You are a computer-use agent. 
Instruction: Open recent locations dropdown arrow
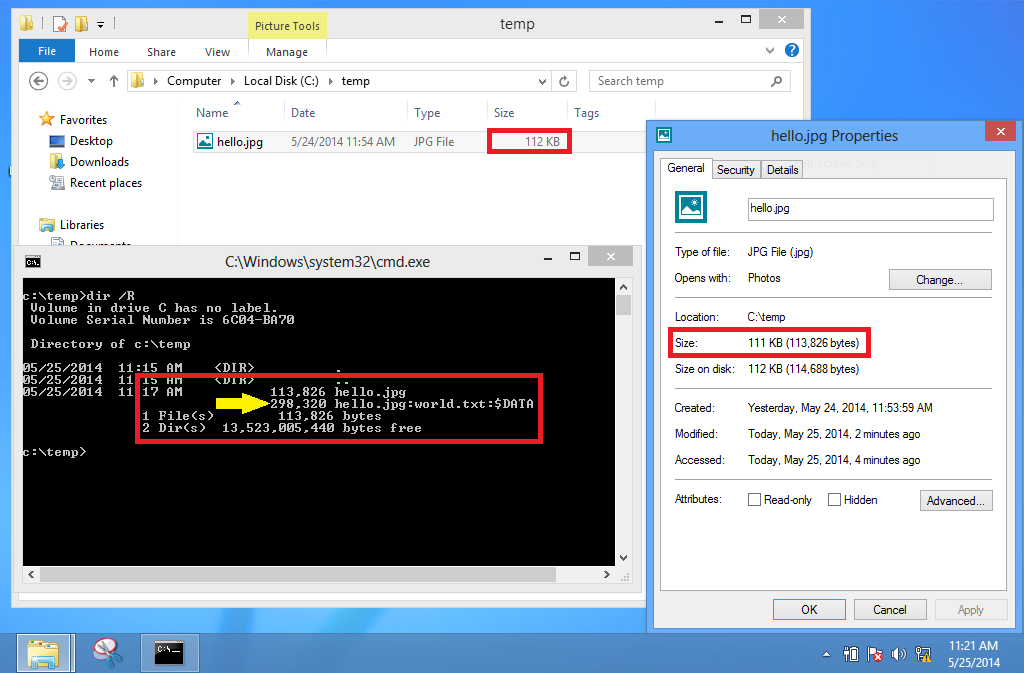tap(91, 81)
